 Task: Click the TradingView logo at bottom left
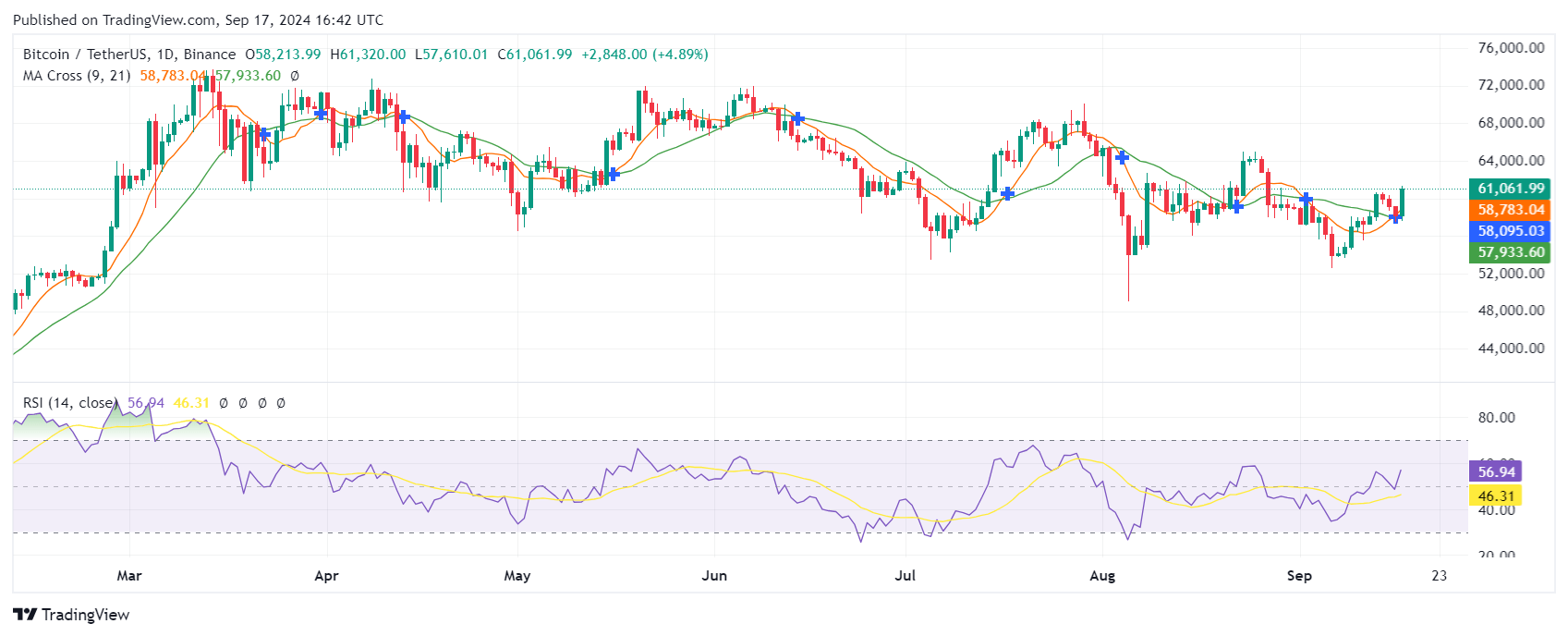point(72,615)
